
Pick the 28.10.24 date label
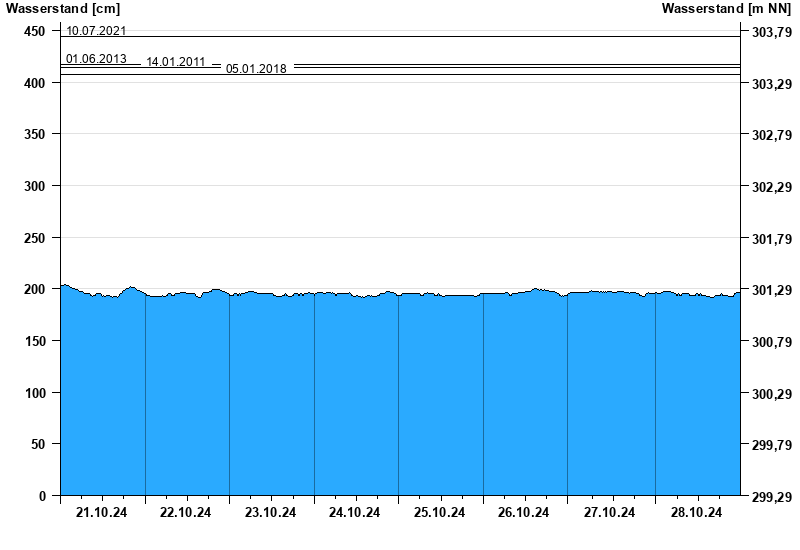pos(697,513)
